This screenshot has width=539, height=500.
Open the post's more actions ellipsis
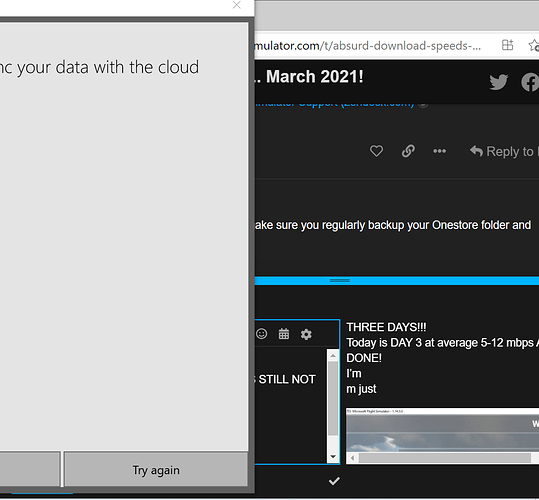tap(439, 151)
